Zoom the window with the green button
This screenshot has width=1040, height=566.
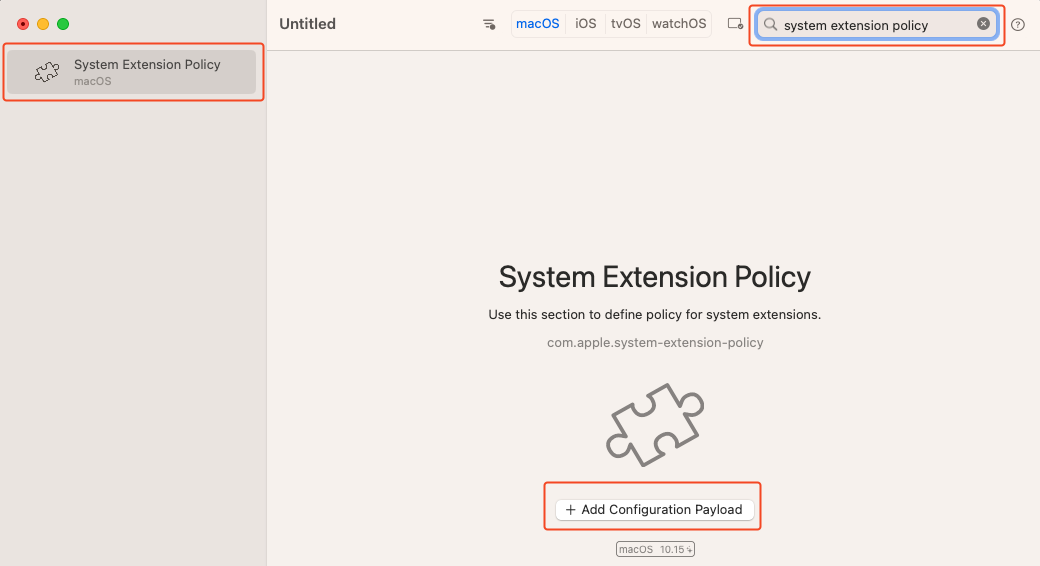tap(63, 24)
